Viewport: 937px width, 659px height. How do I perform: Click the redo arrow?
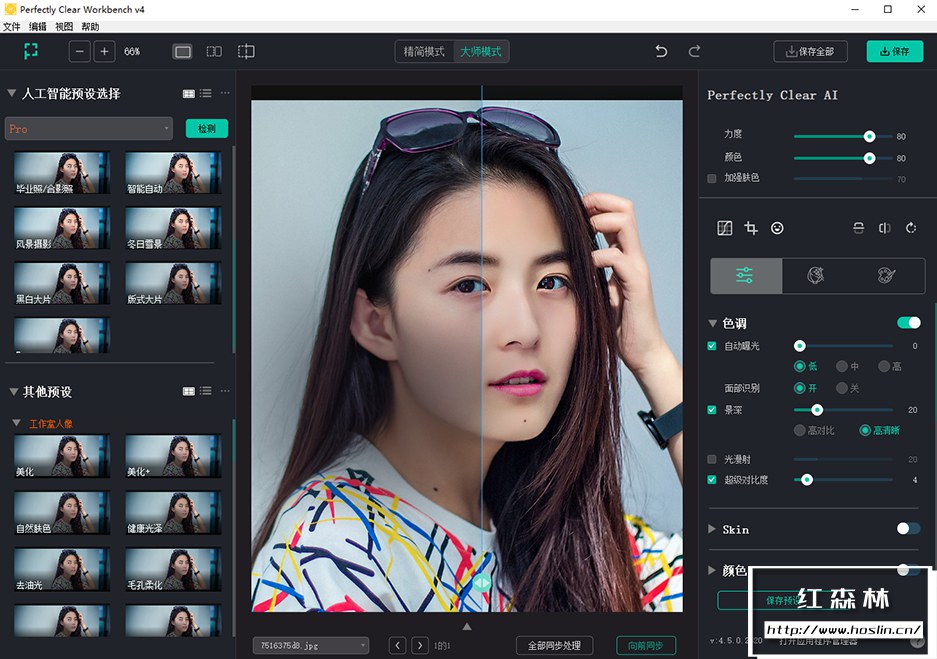coord(694,51)
